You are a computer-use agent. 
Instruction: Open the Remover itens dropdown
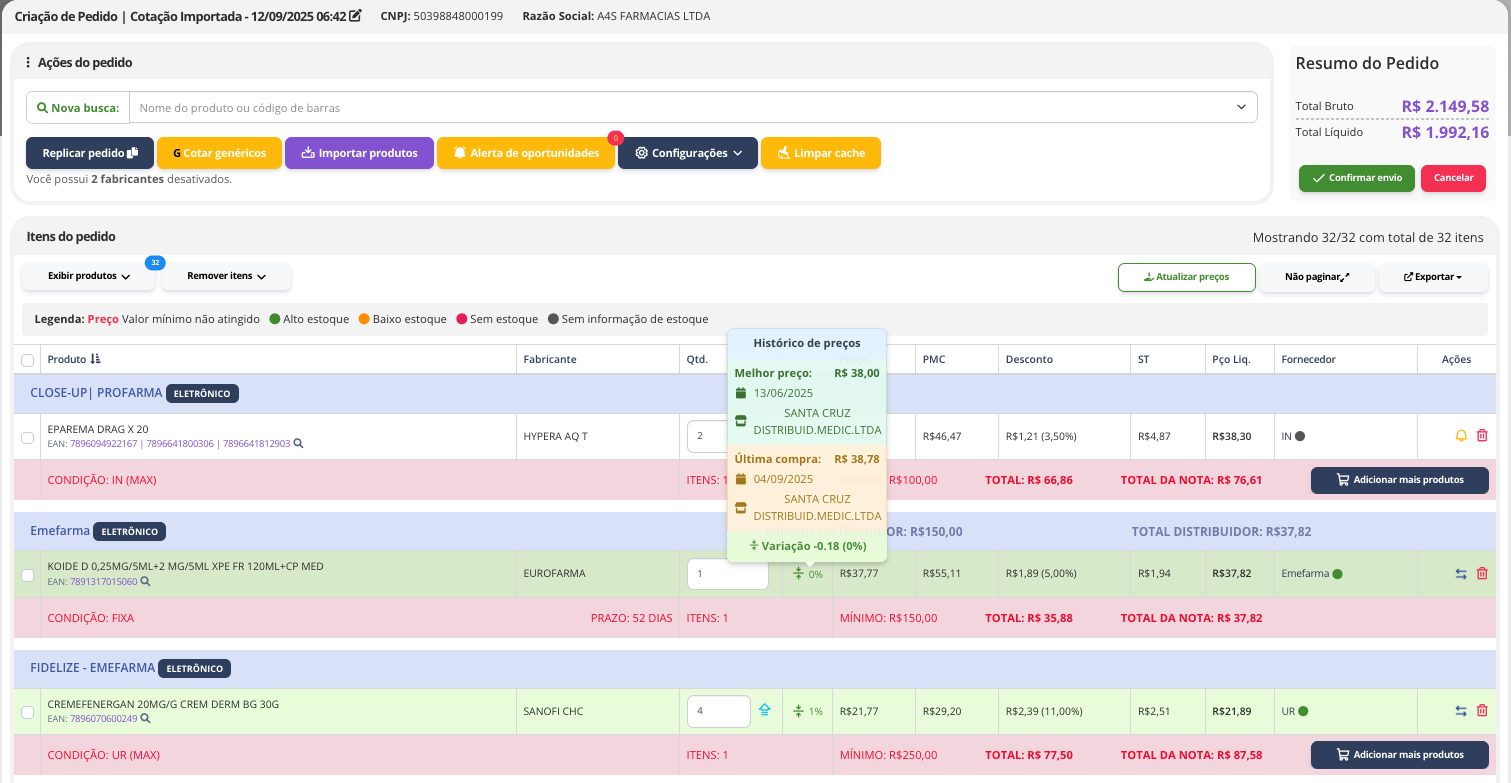click(x=226, y=276)
